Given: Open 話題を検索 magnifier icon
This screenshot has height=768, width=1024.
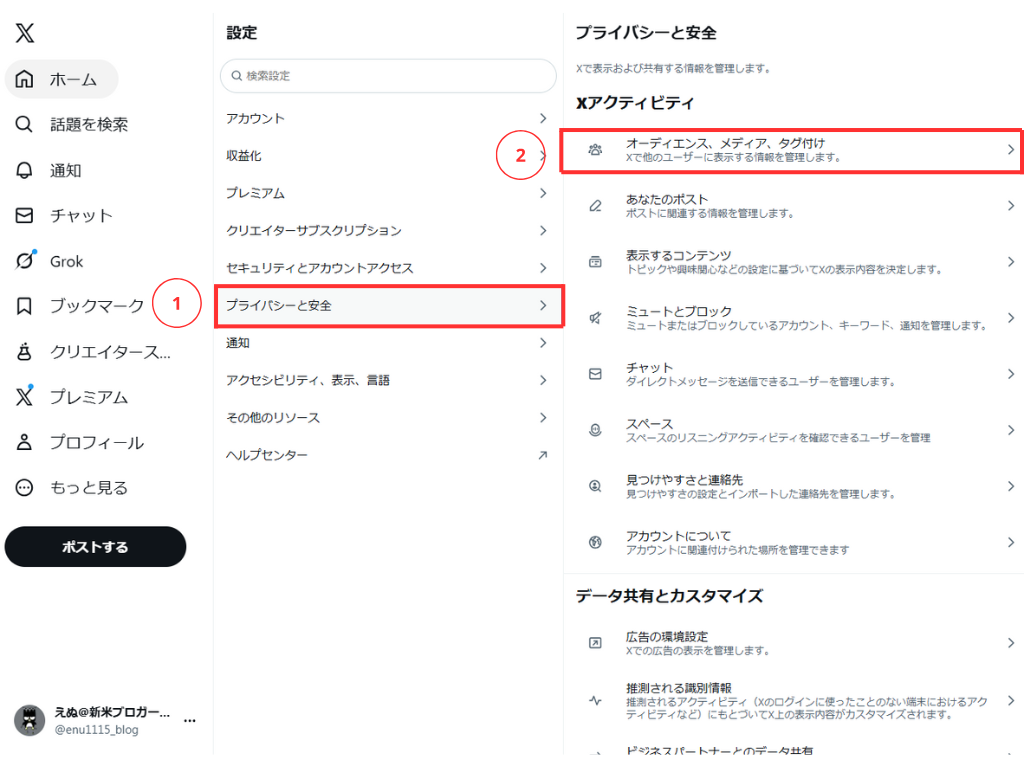Looking at the screenshot, I should click(25, 124).
